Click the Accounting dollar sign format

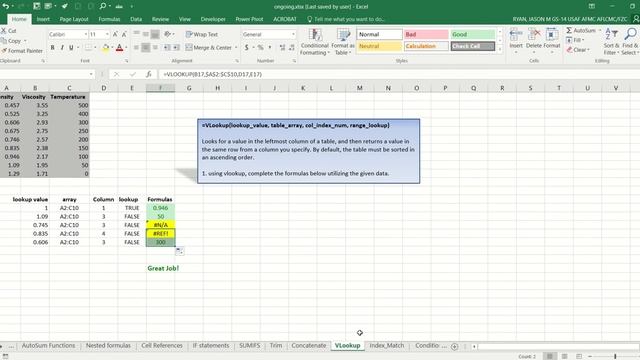[247, 48]
